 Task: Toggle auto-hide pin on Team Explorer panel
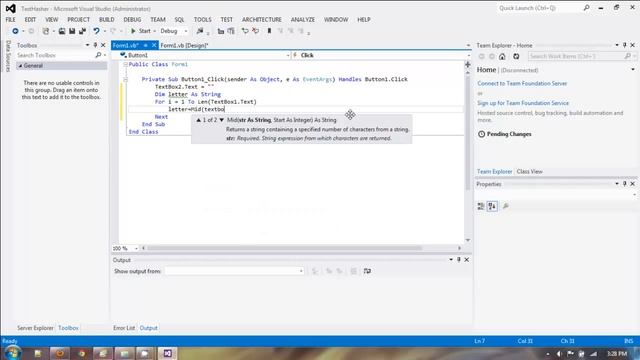(624, 45)
